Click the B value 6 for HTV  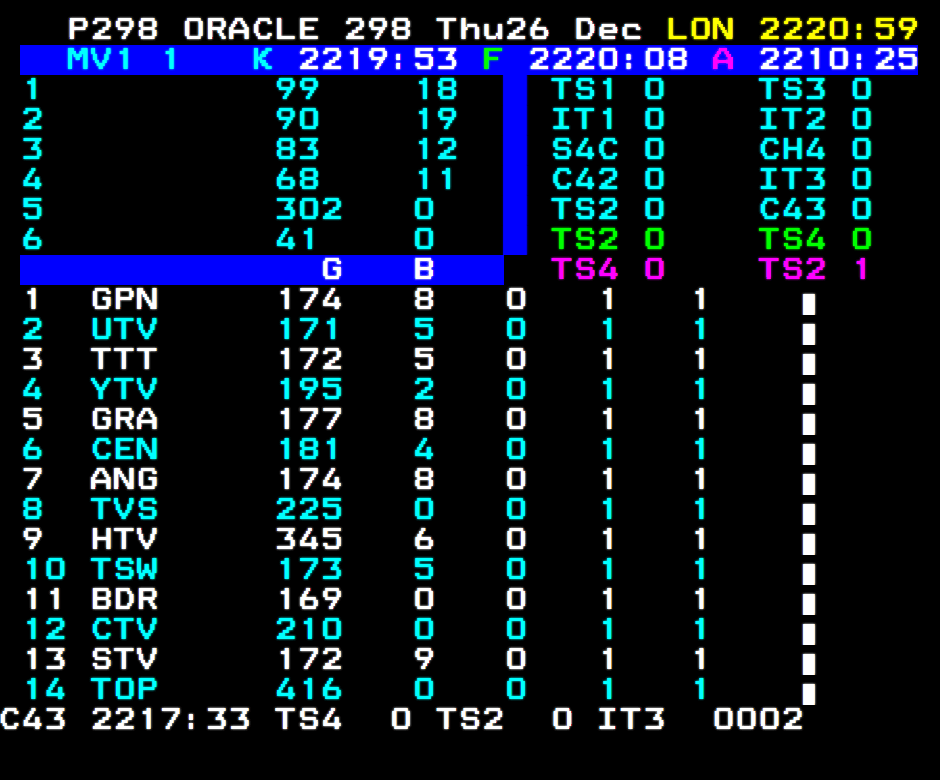pos(424,538)
